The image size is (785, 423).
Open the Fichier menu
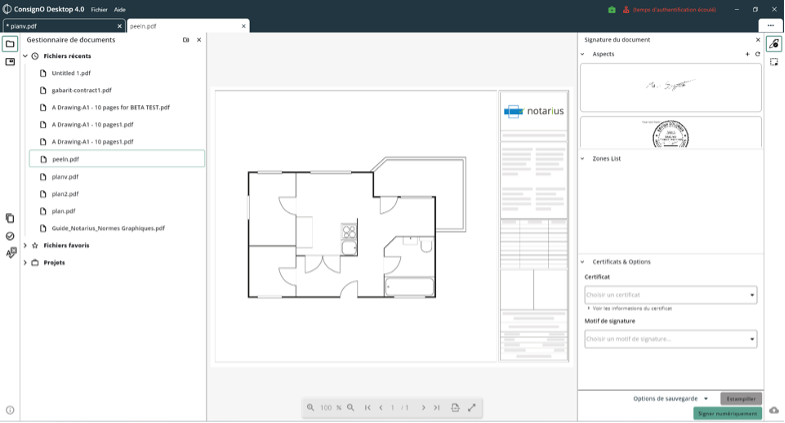99,10
